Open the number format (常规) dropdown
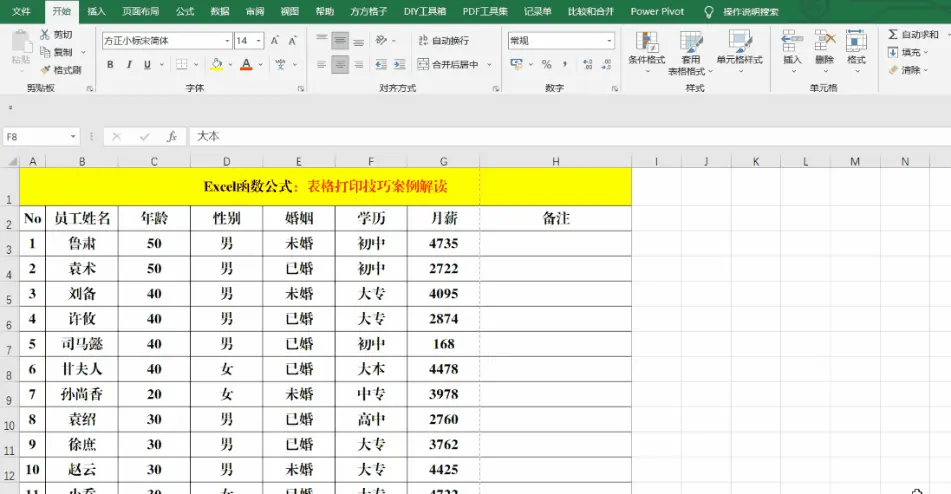The height and width of the screenshot is (494, 951). 609,41
